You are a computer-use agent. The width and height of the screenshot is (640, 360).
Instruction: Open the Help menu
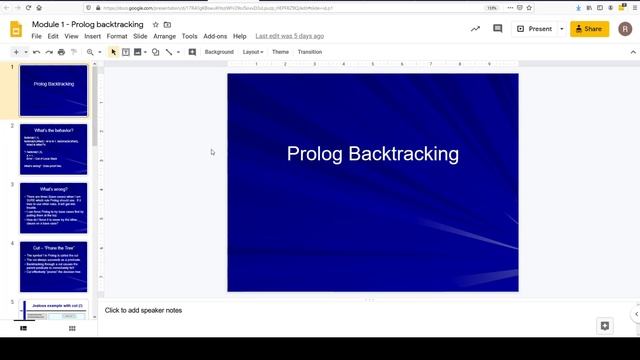pos(240,36)
